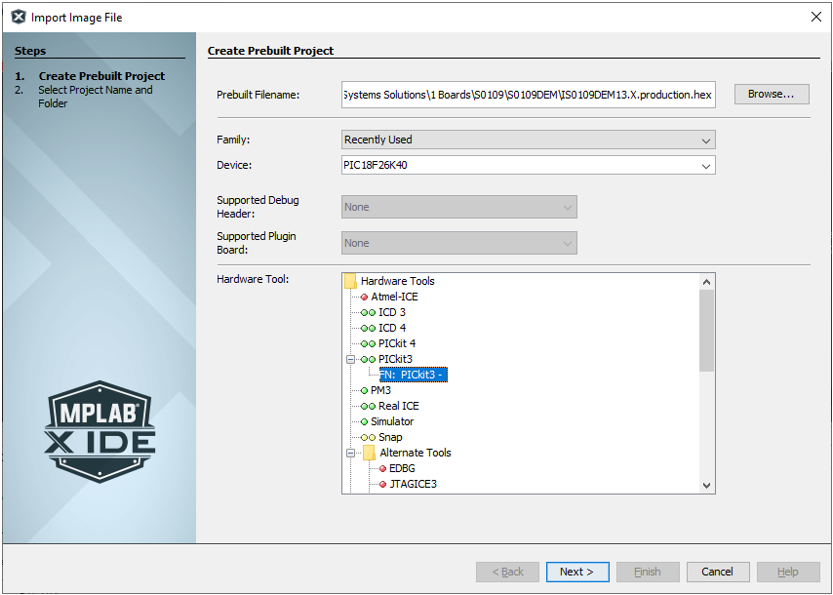Select the PICkit3 tree node
Viewport: 833px width, 595px height.
coord(395,359)
